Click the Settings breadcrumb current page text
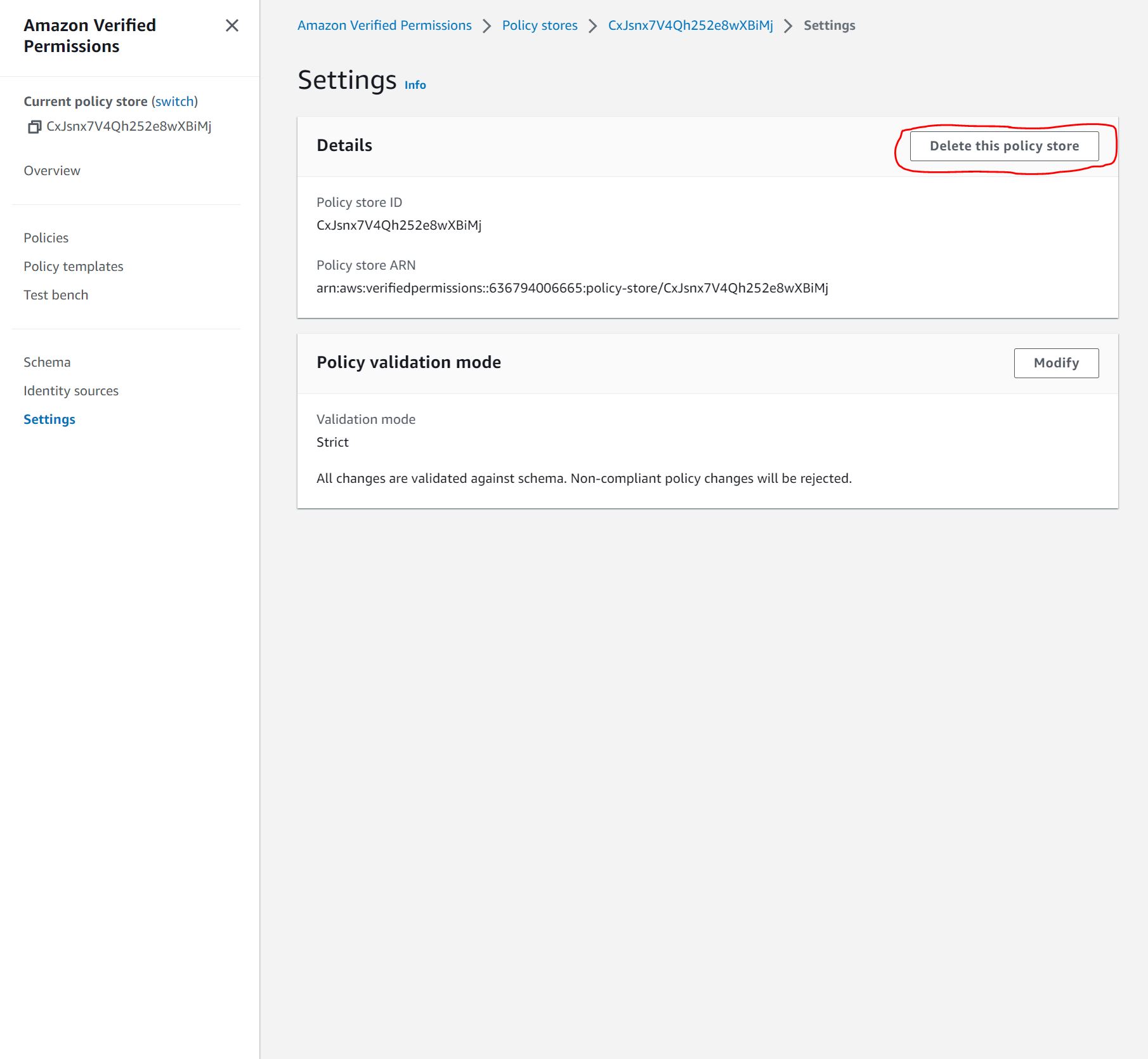Viewport: 1148px width, 1059px height. point(829,25)
